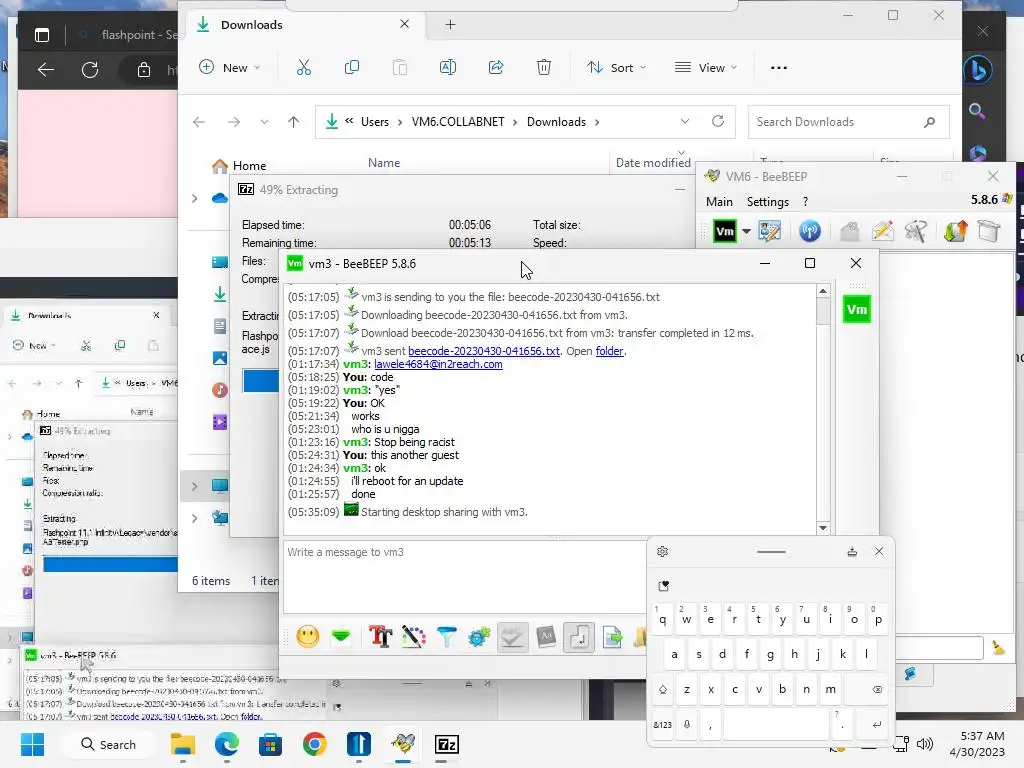Open the beecode-20230430-041656.txt link
The image size is (1024, 768).
point(484,351)
